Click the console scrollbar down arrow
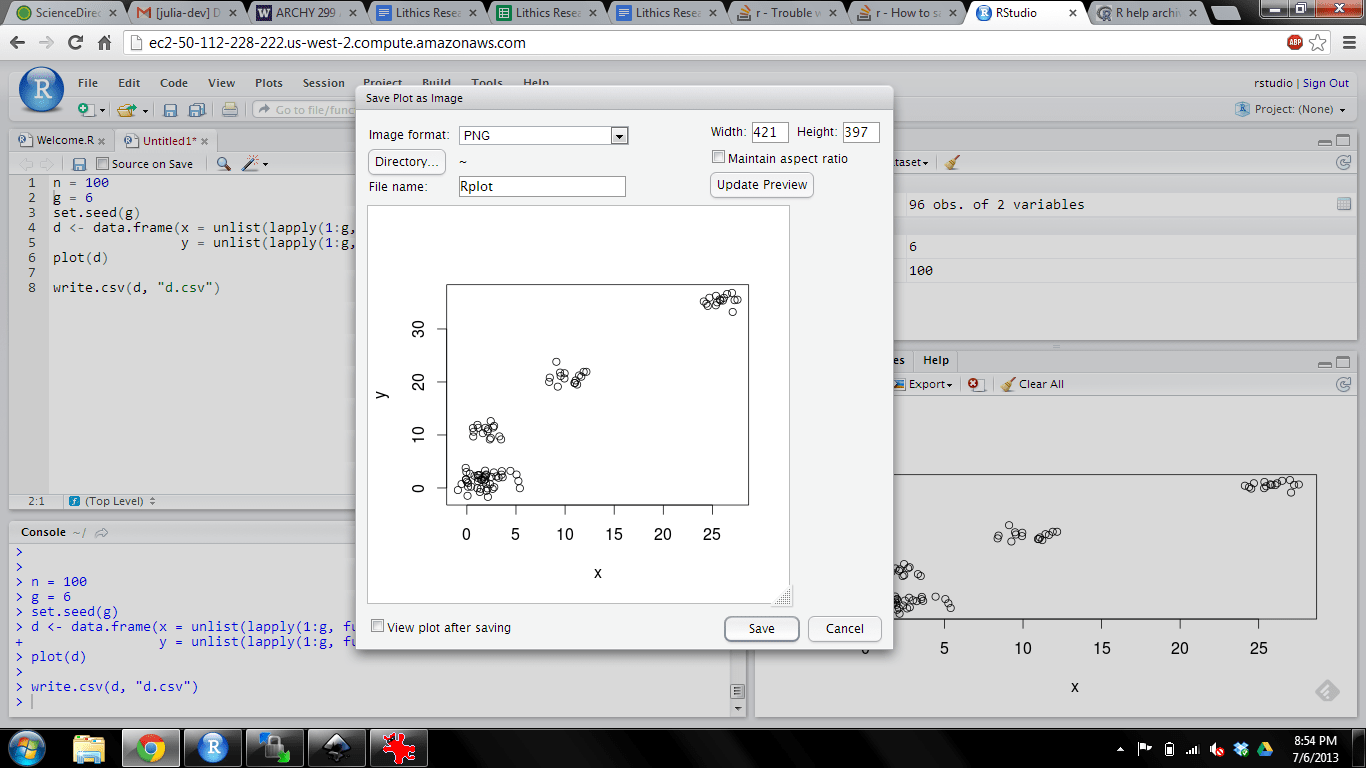 (x=738, y=708)
